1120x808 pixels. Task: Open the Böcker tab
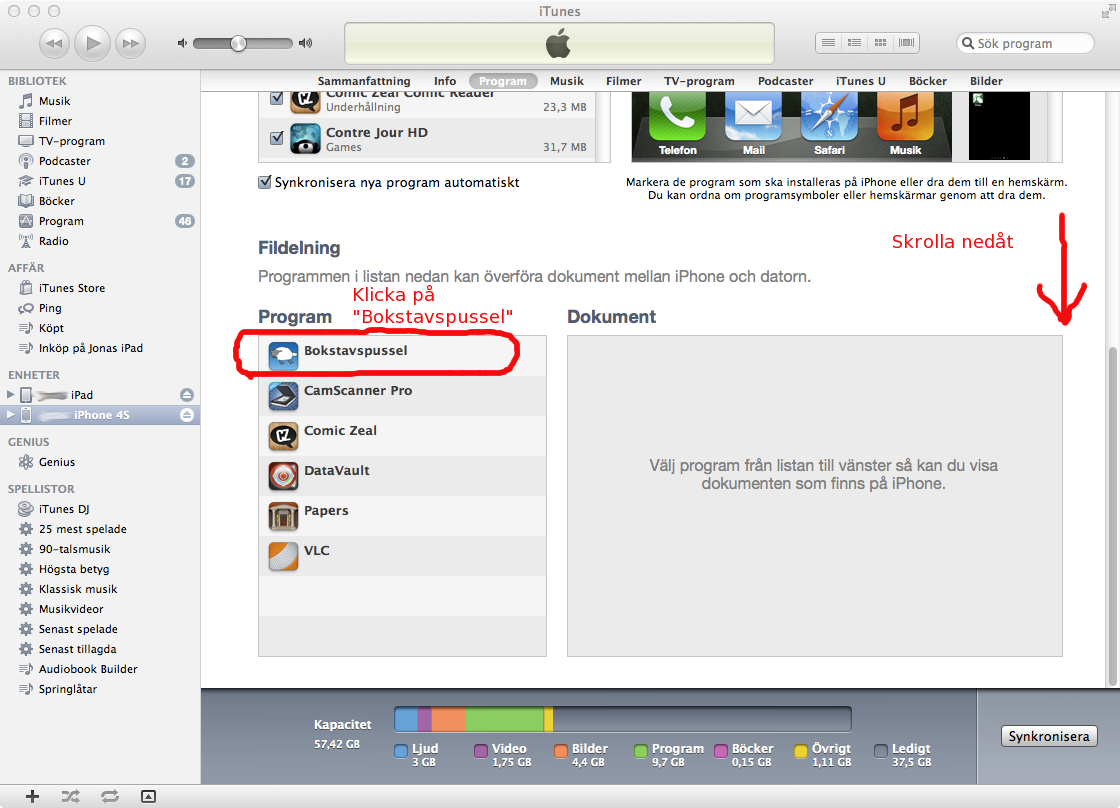tap(928, 81)
